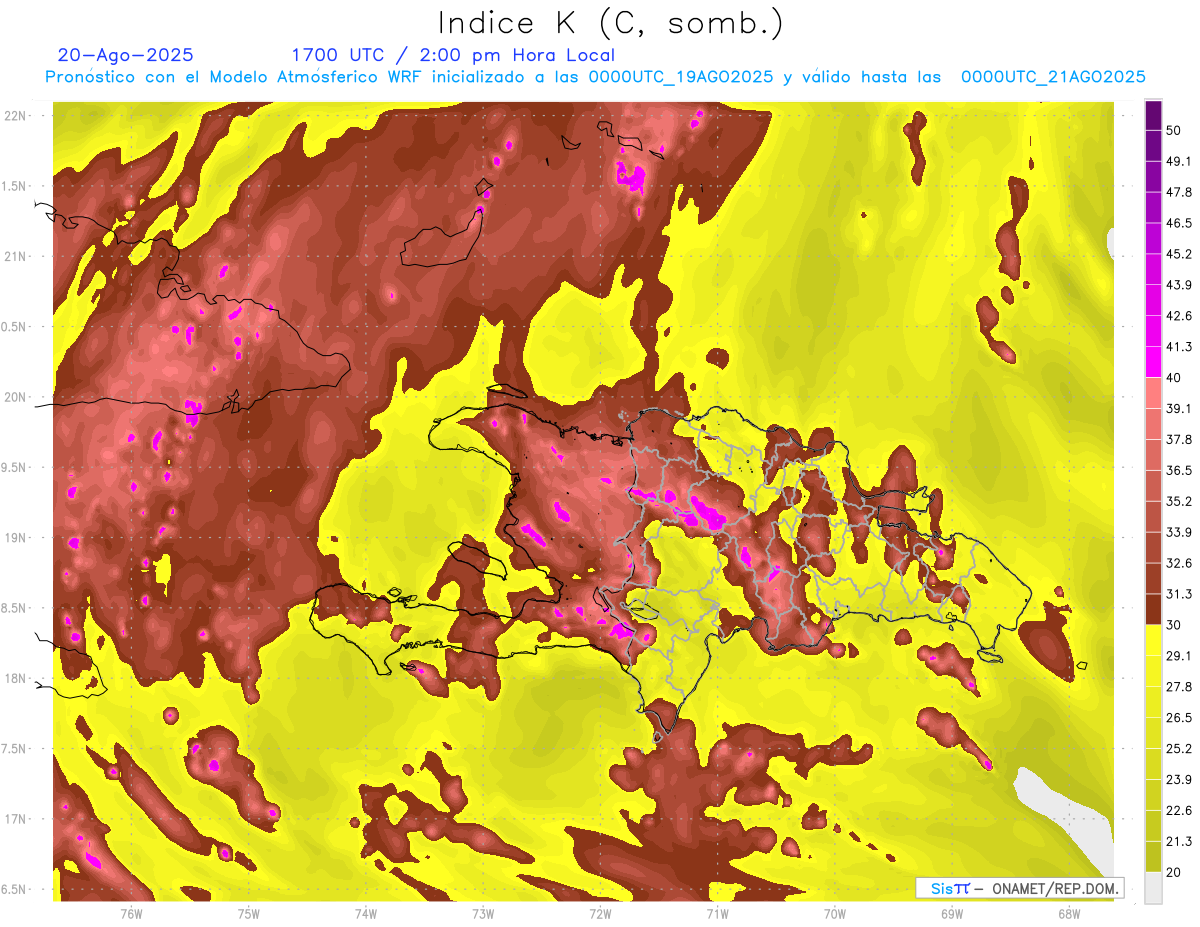Image resolution: width=1200 pixels, height=927 pixels.
Task: Click longitude label '71W'
Action: click(x=717, y=914)
